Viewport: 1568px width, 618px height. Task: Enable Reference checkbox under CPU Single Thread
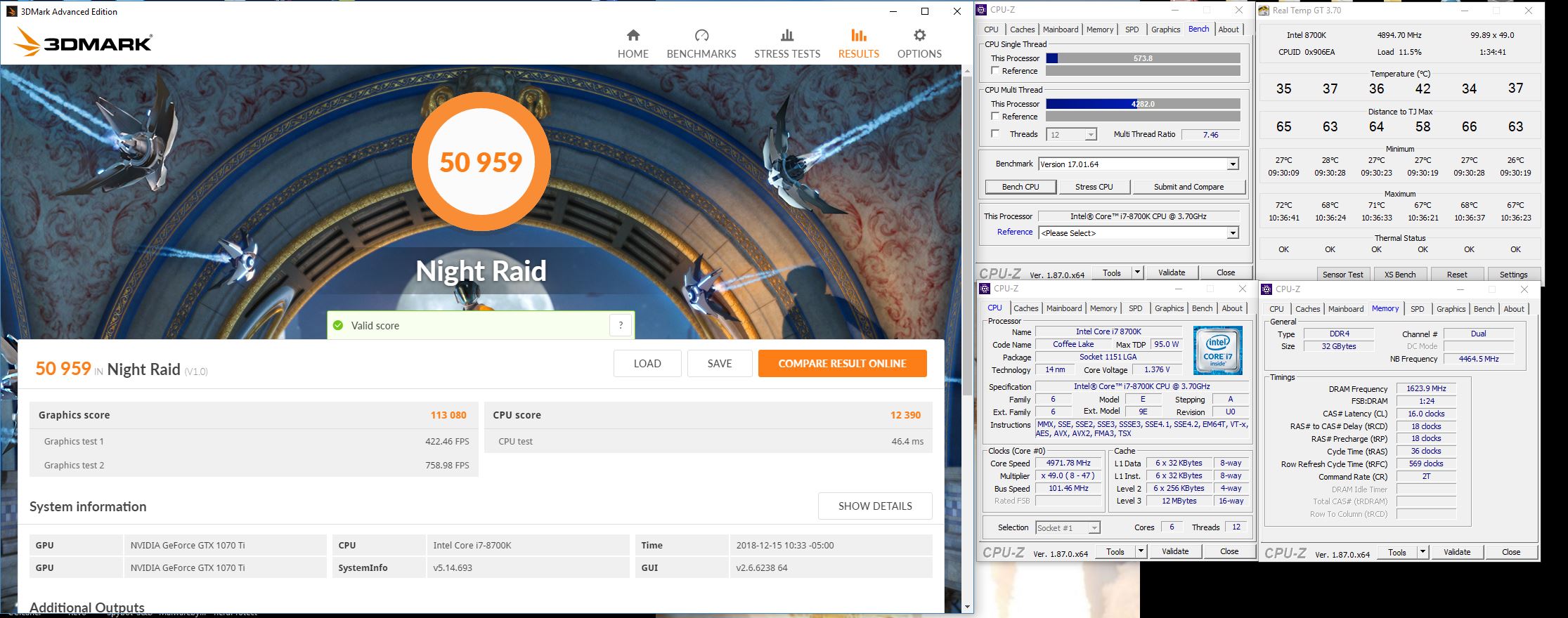[x=995, y=71]
